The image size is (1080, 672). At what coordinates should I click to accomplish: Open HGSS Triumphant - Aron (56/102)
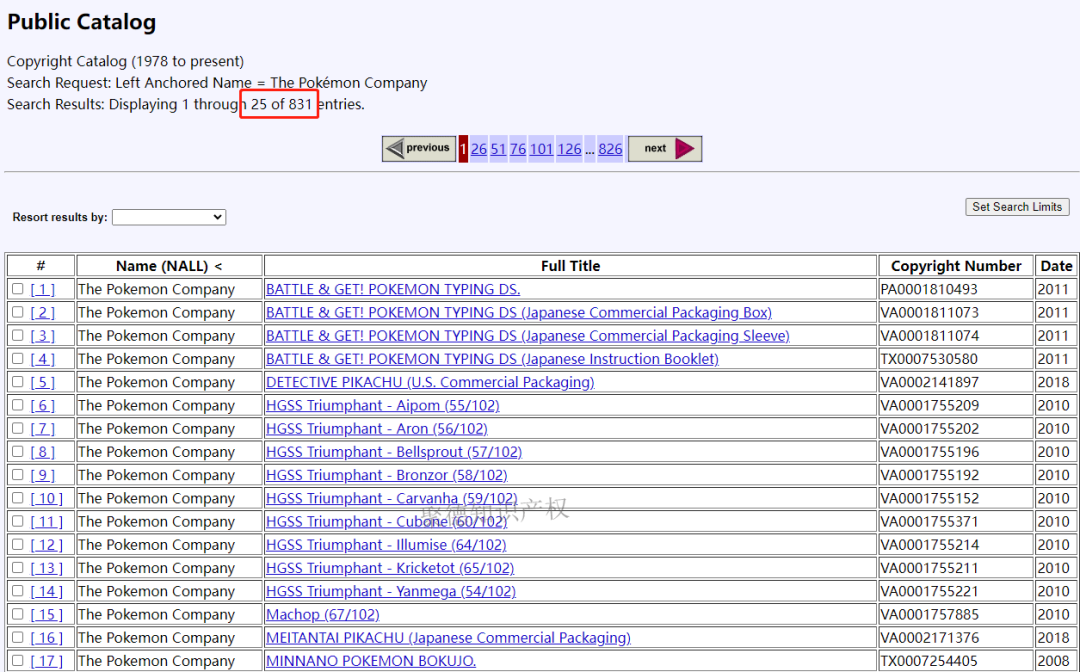[x=377, y=428]
